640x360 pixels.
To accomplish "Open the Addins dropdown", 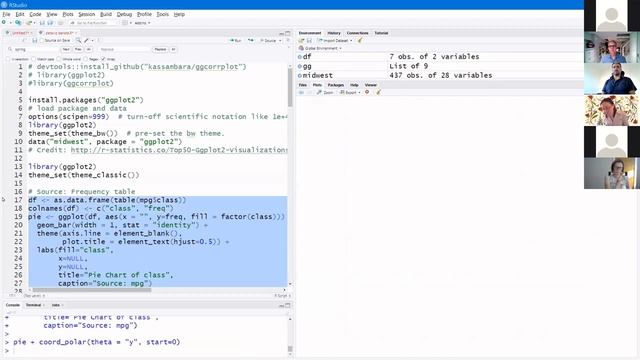I will click(x=142, y=23).
